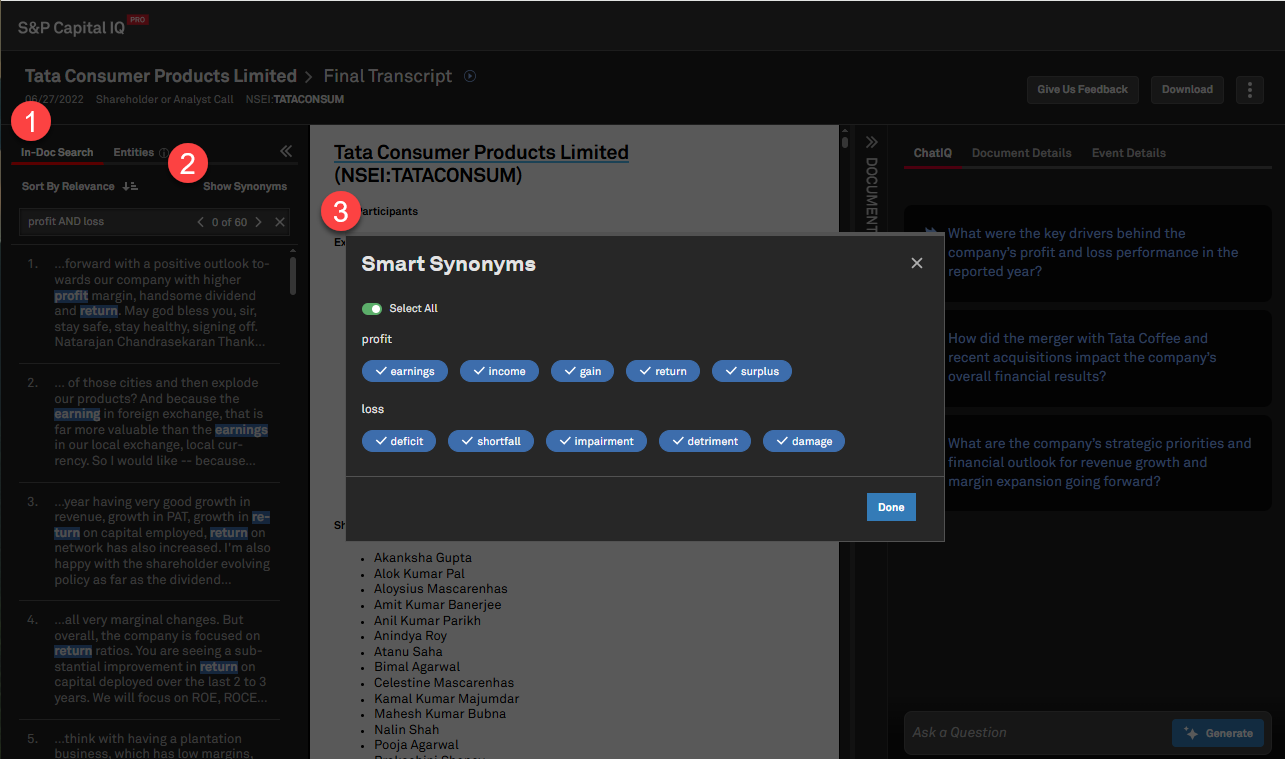Viewport: 1285px width, 759px height.
Task: Open the three-dot more options menu
Action: [1249, 89]
